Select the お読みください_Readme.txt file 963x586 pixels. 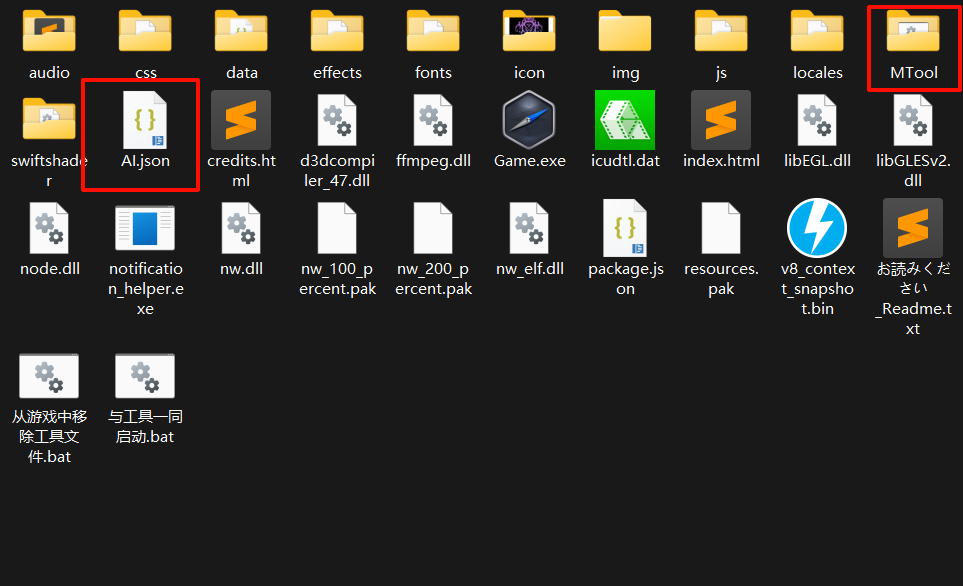[912, 228]
